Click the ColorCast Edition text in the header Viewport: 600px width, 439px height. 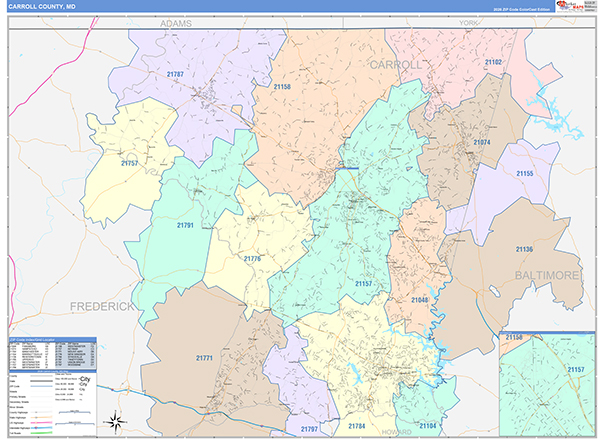click(521, 10)
